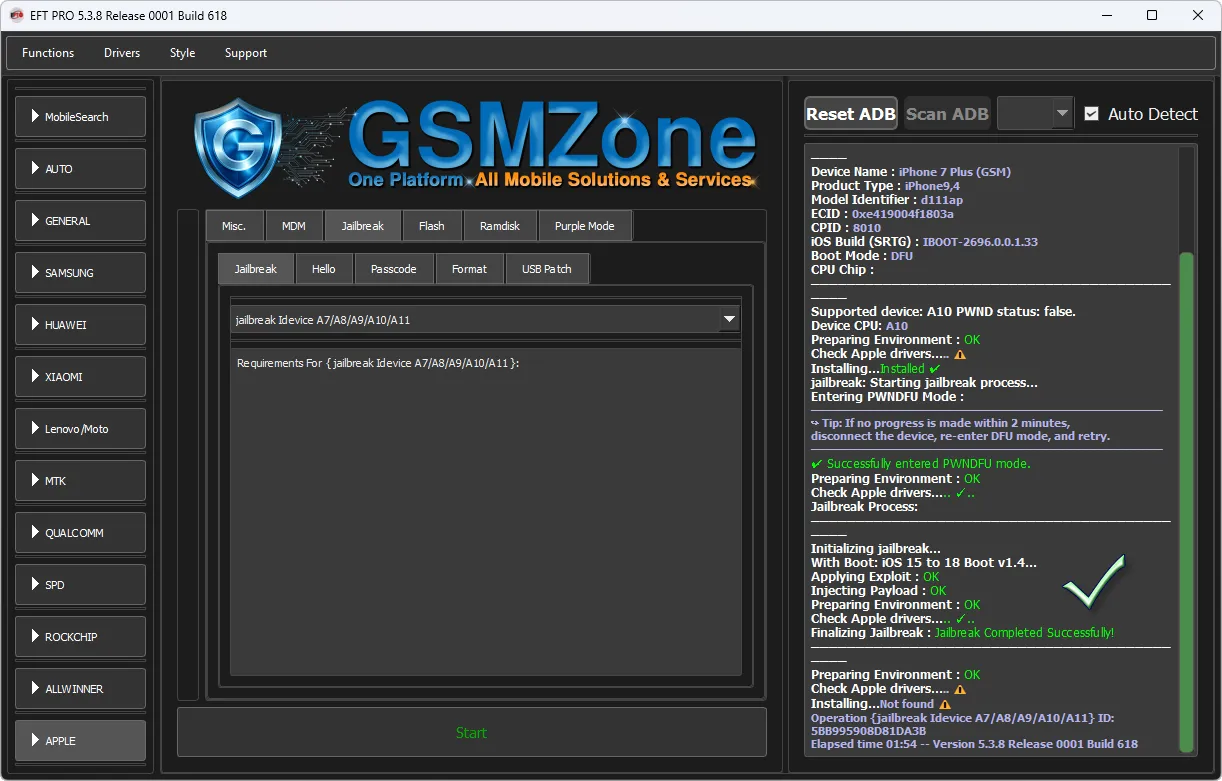Image resolution: width=1222 pixels, height=781 pixels.
Task: Select the USB Patch sub-tab
Action: 546,269
